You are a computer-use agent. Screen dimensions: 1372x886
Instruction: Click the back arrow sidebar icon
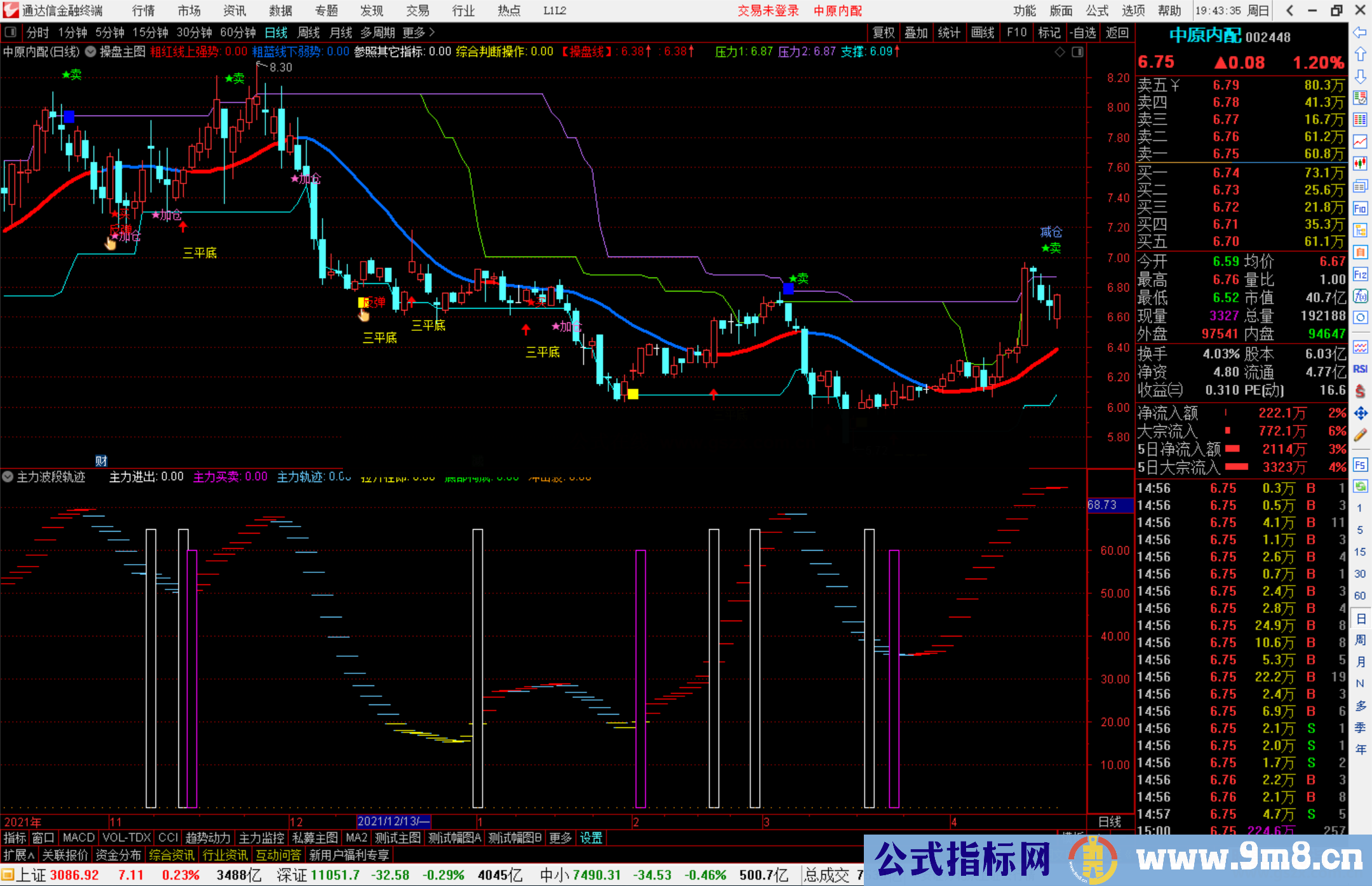tap(1360, 32)
